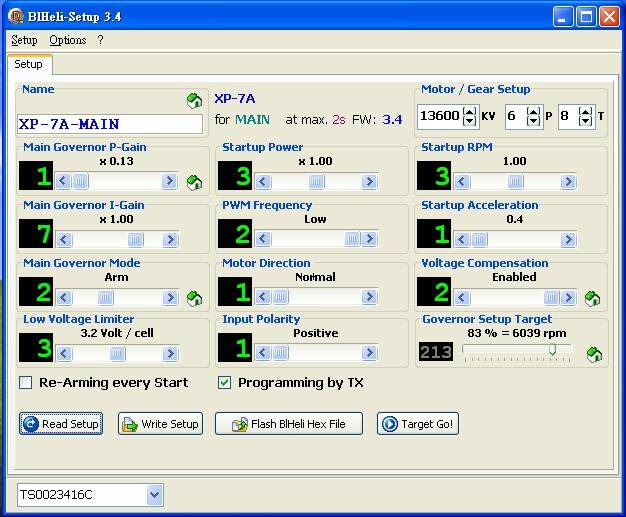Open the TS0023416C combo box dropdown
The width and height of the screenshot is (626, 517).
(155, 495)
